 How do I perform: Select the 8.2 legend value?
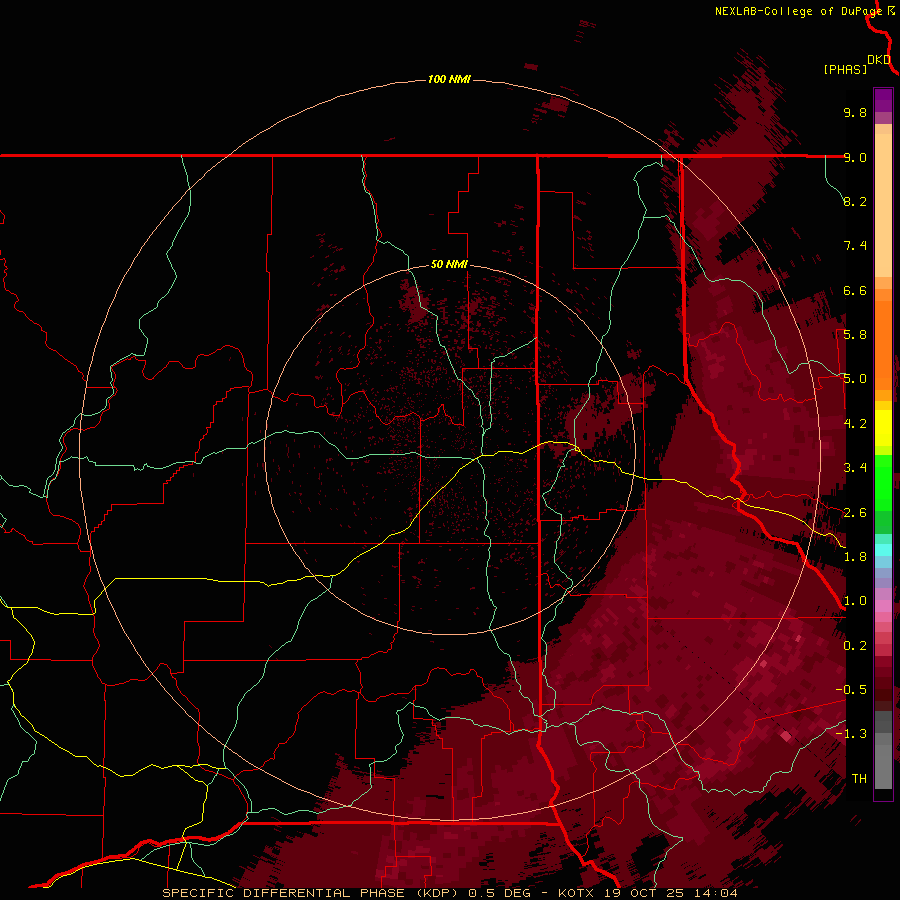855,201
